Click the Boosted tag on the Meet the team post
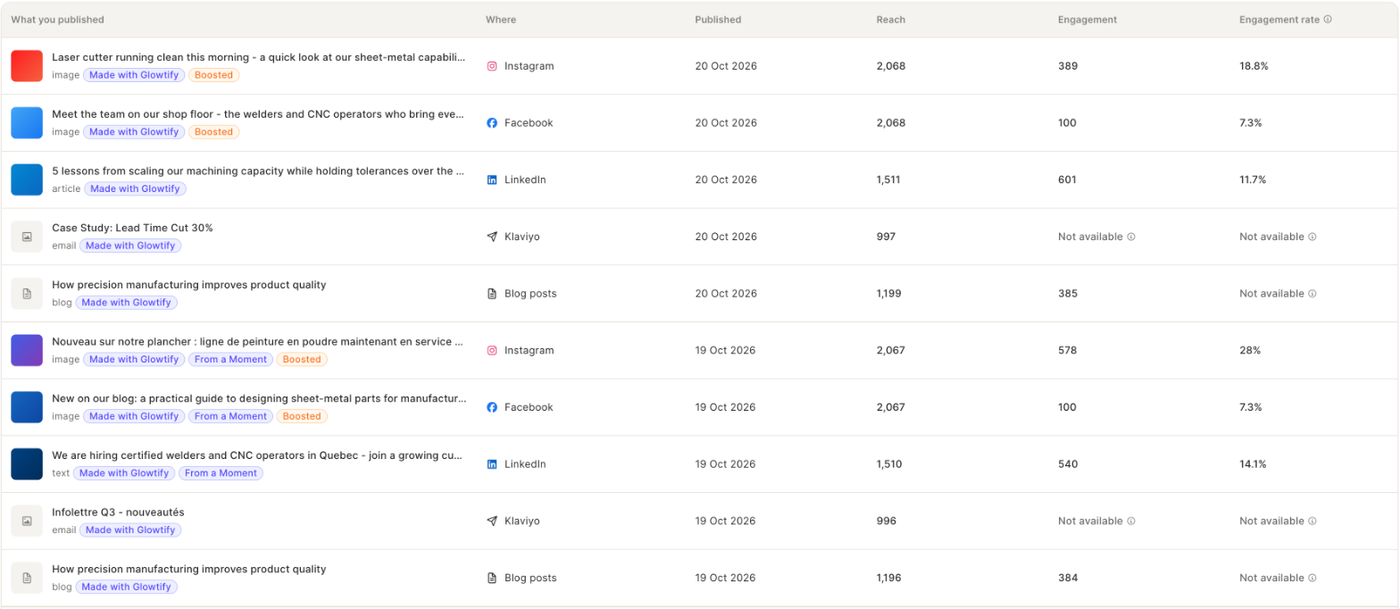 (213, 132)
